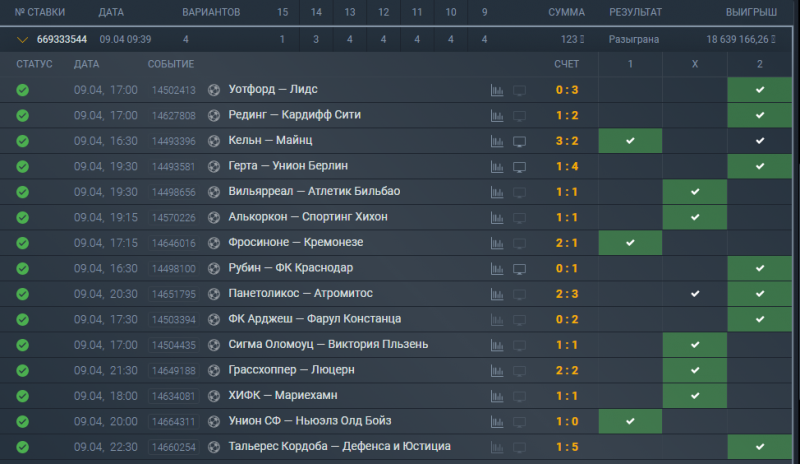Open statistics chart icon for Уотфорд — Лидс
This screenshot has height=464, width=800.
[x=498, y=90]
